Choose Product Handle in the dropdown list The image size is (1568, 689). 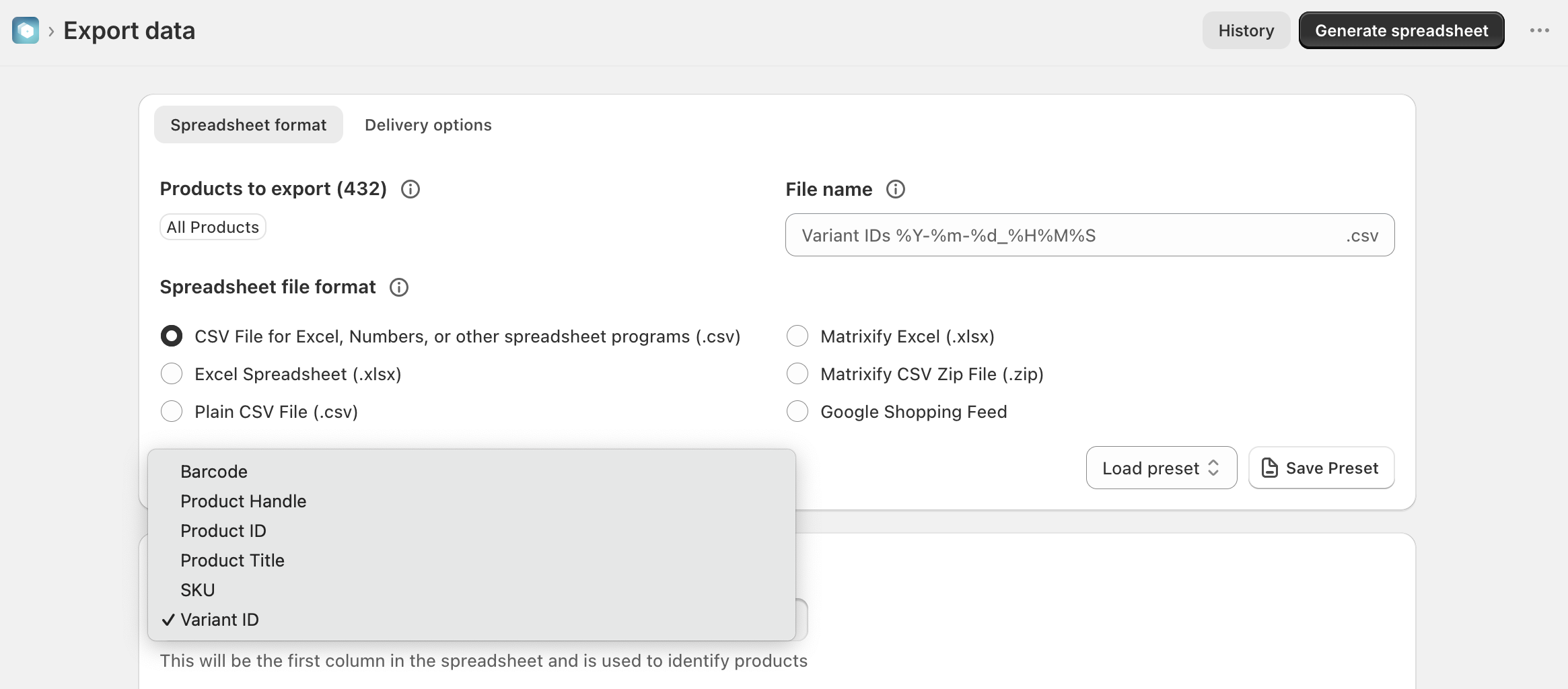[x=471, y=501]
